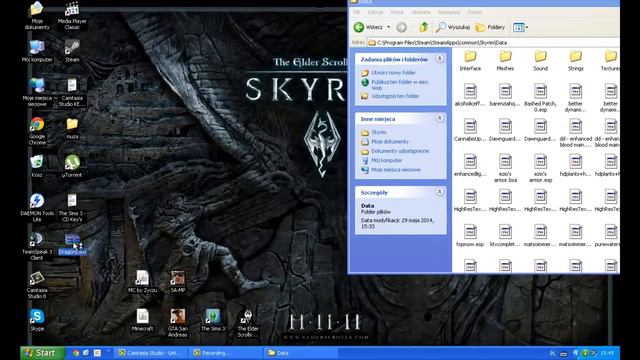The image size is (640, 360).
Task: Open the Widok menu
Action: tap(397, 12)
